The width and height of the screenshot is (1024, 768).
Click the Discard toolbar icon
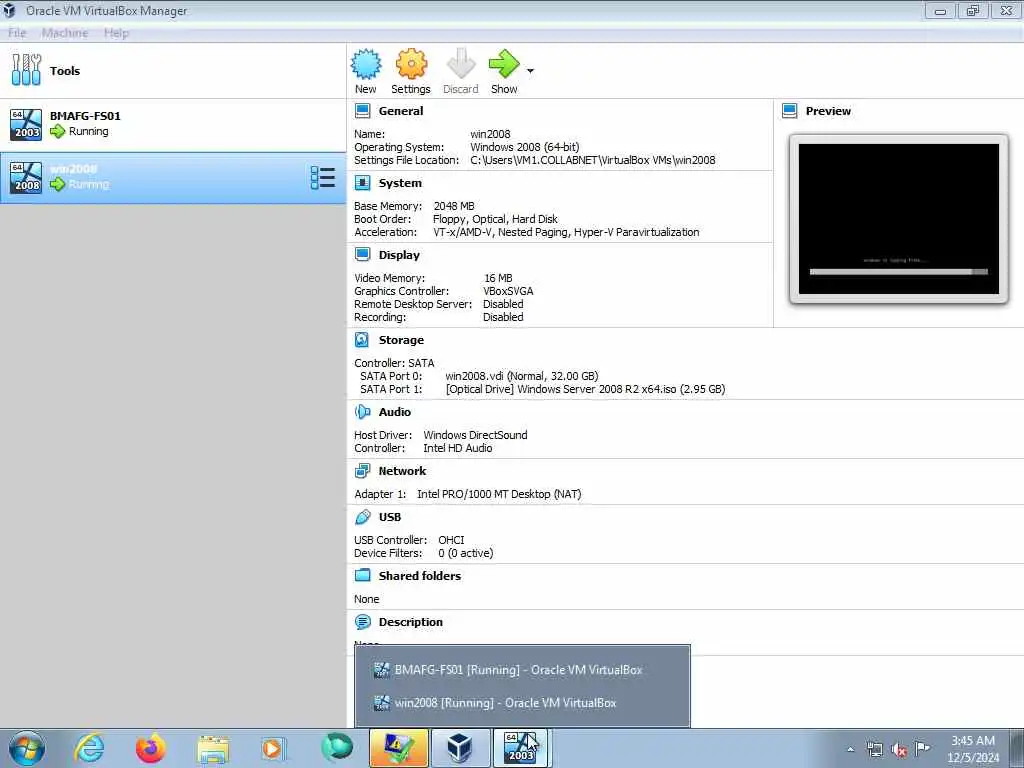coord(460,71)
